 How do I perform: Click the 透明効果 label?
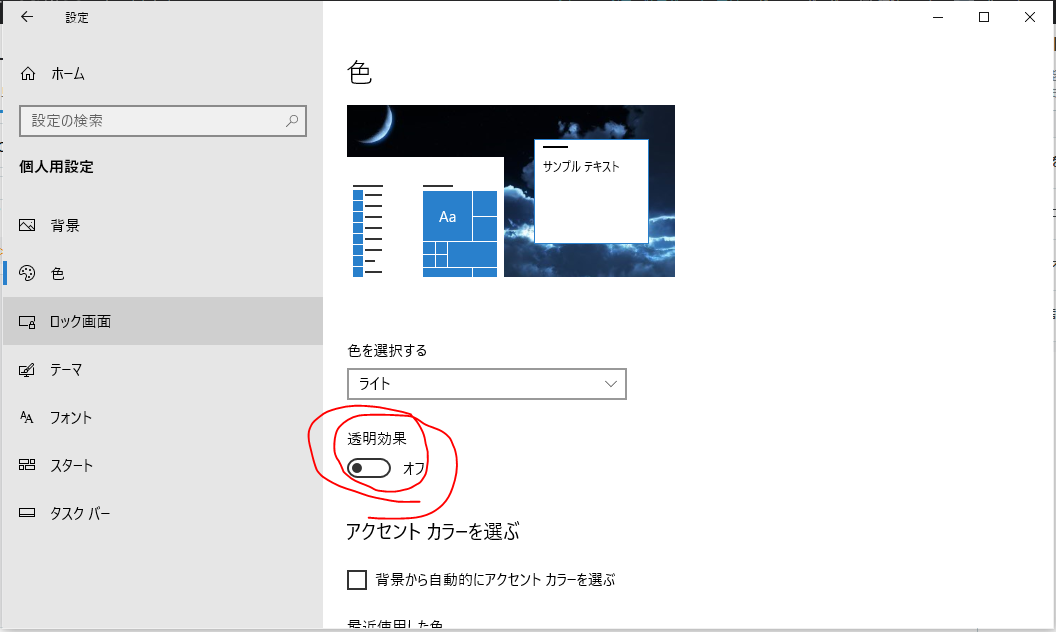click(x=377, y=439)
